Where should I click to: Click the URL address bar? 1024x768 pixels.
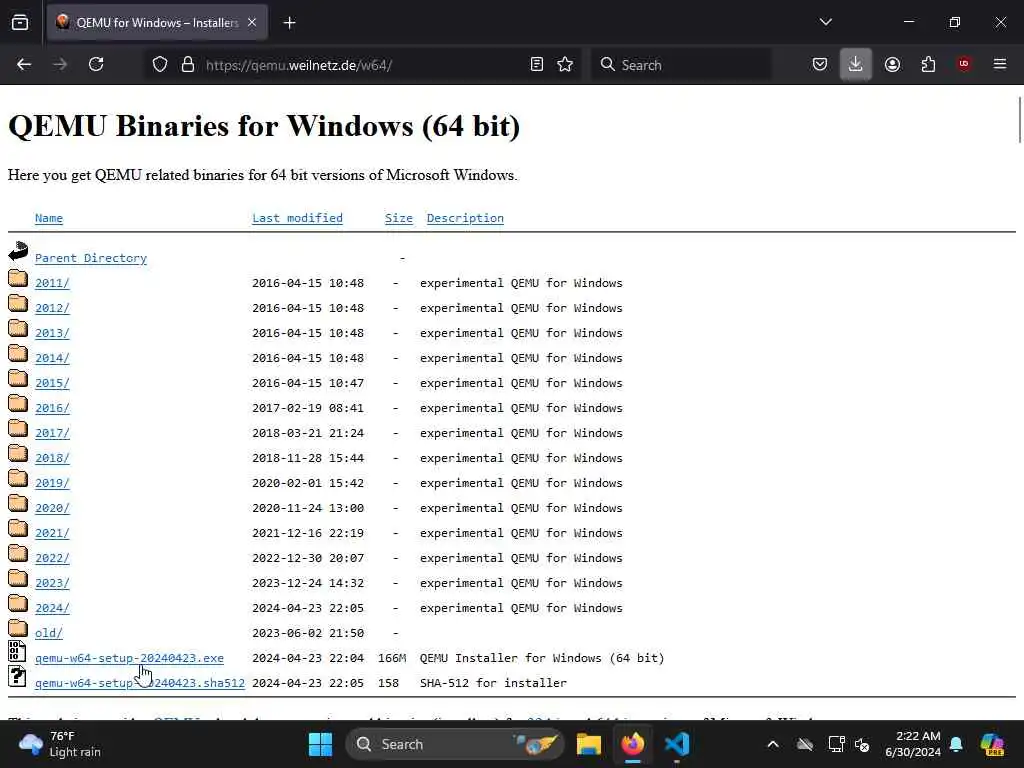[x=362, y=65]
